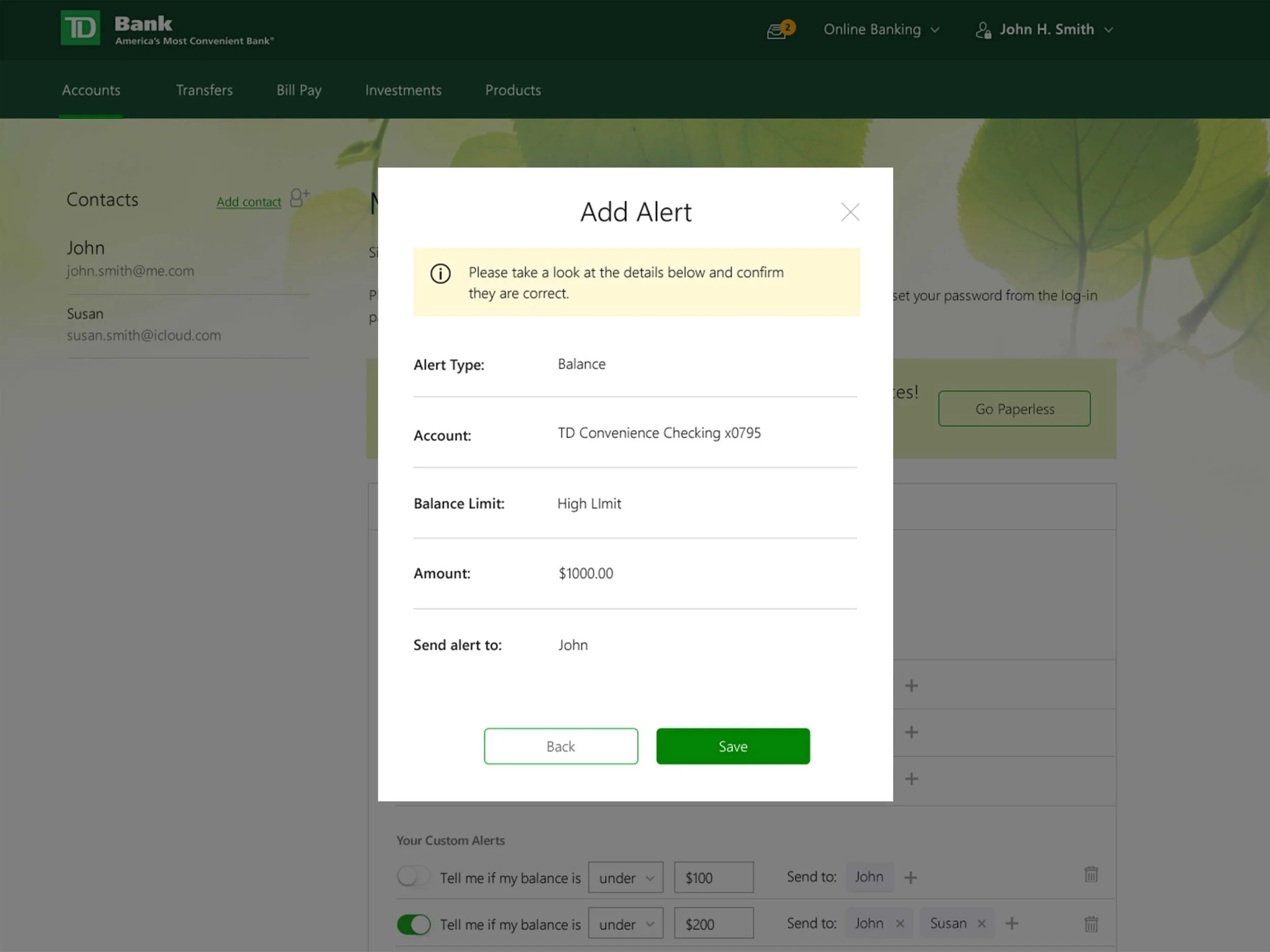
Task: Click the 'Alert Type:' label
Action: 449,365
